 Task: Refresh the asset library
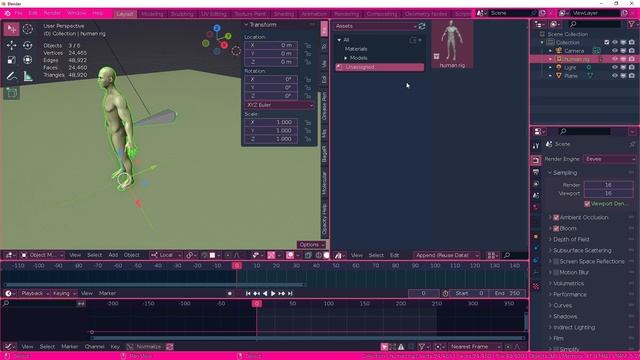pos(422,26)
